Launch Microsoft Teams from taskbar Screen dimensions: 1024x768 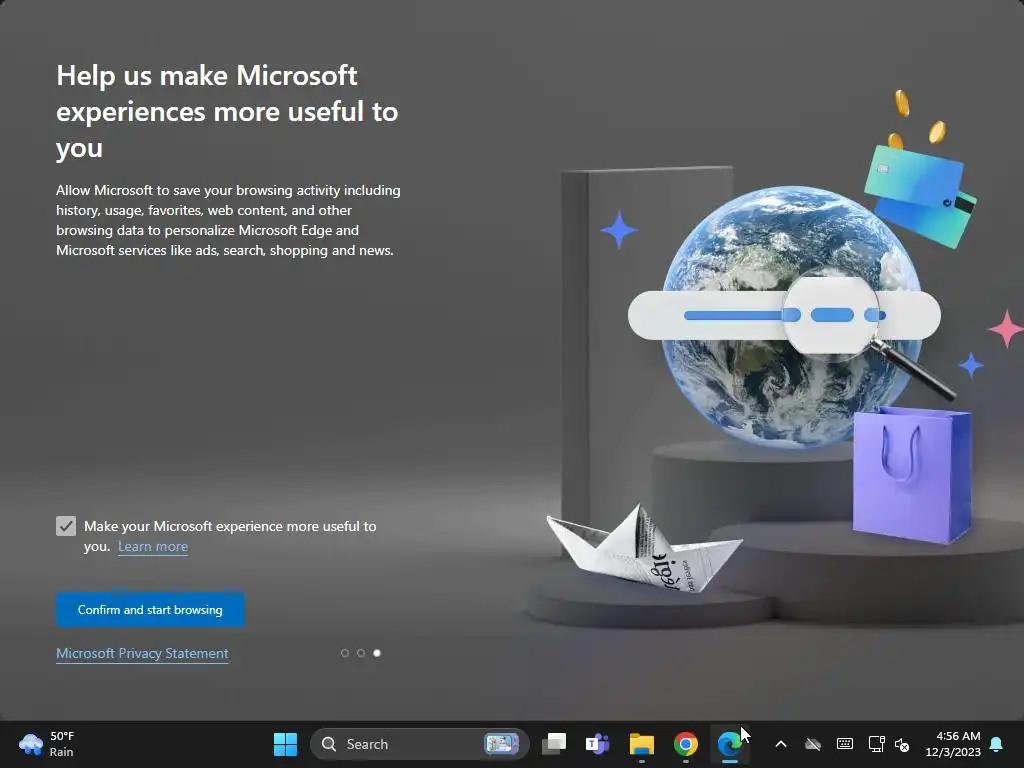[x=598, y=744]
